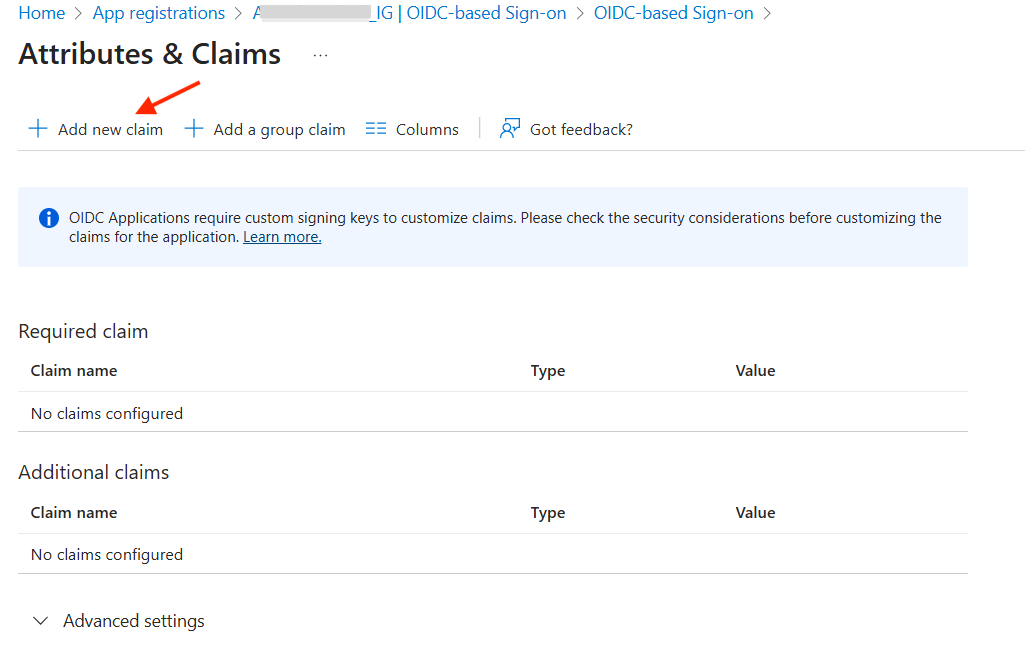Screen dimensions: 1025x647
Task: Open the Columns chooser icon
Action: click(x=376, y=129)
